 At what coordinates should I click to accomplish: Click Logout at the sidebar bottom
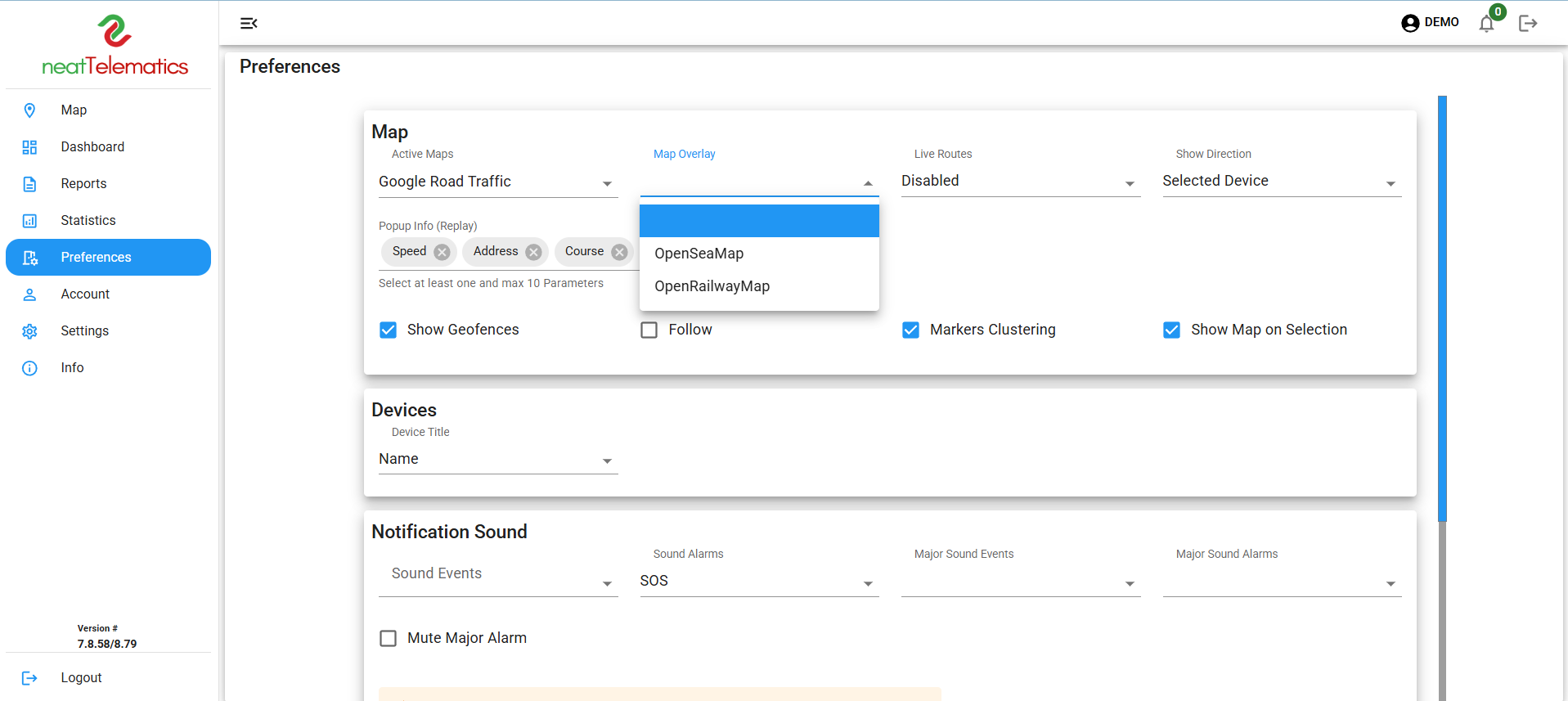(81, 678)
